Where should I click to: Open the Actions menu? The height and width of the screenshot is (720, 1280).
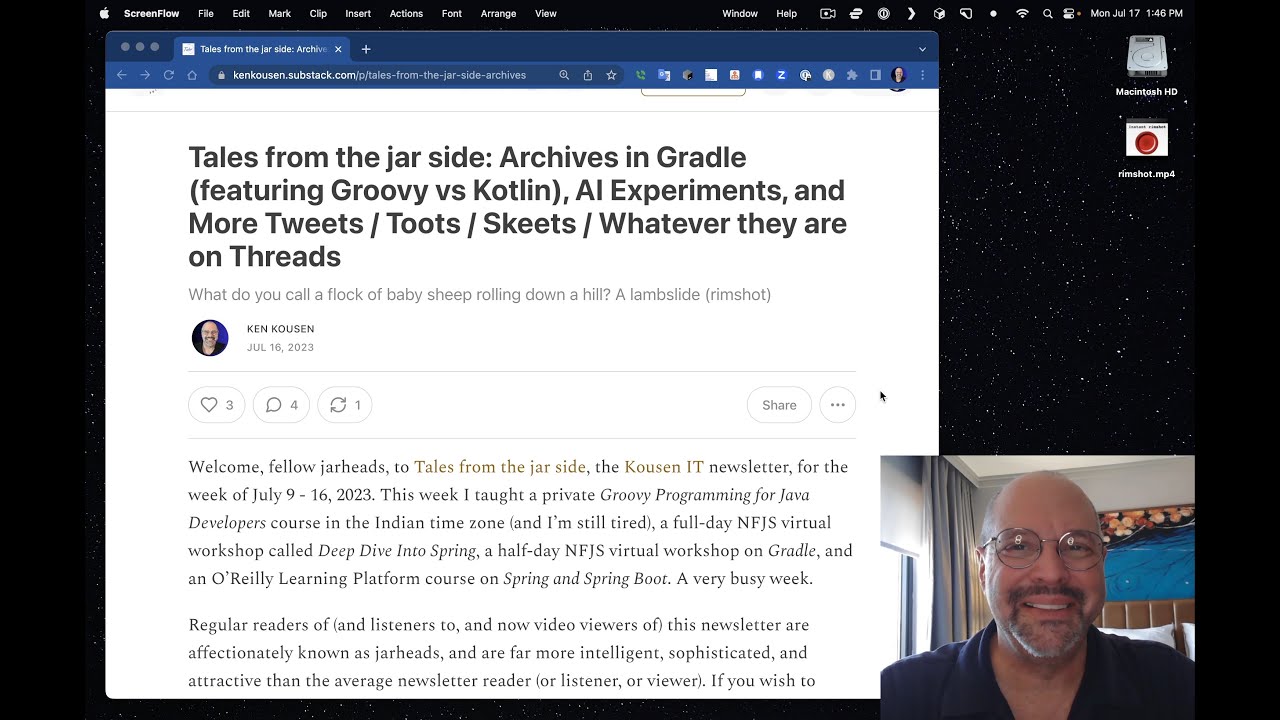[x=406, y=13]
